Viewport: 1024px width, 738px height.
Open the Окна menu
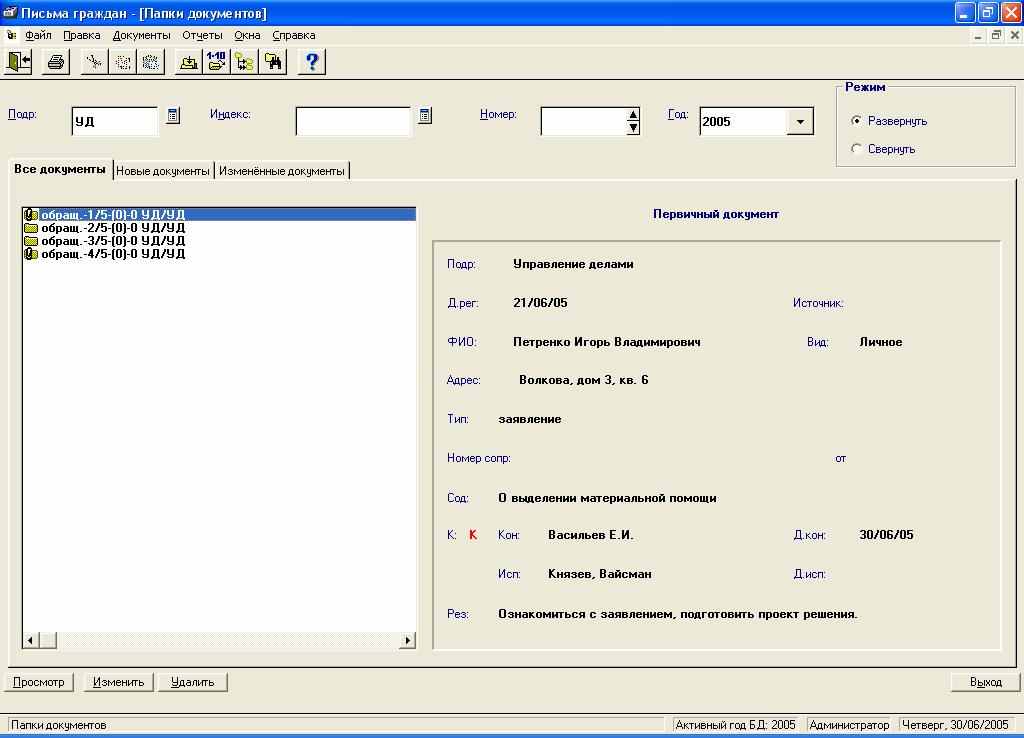[x=248, y=35]
